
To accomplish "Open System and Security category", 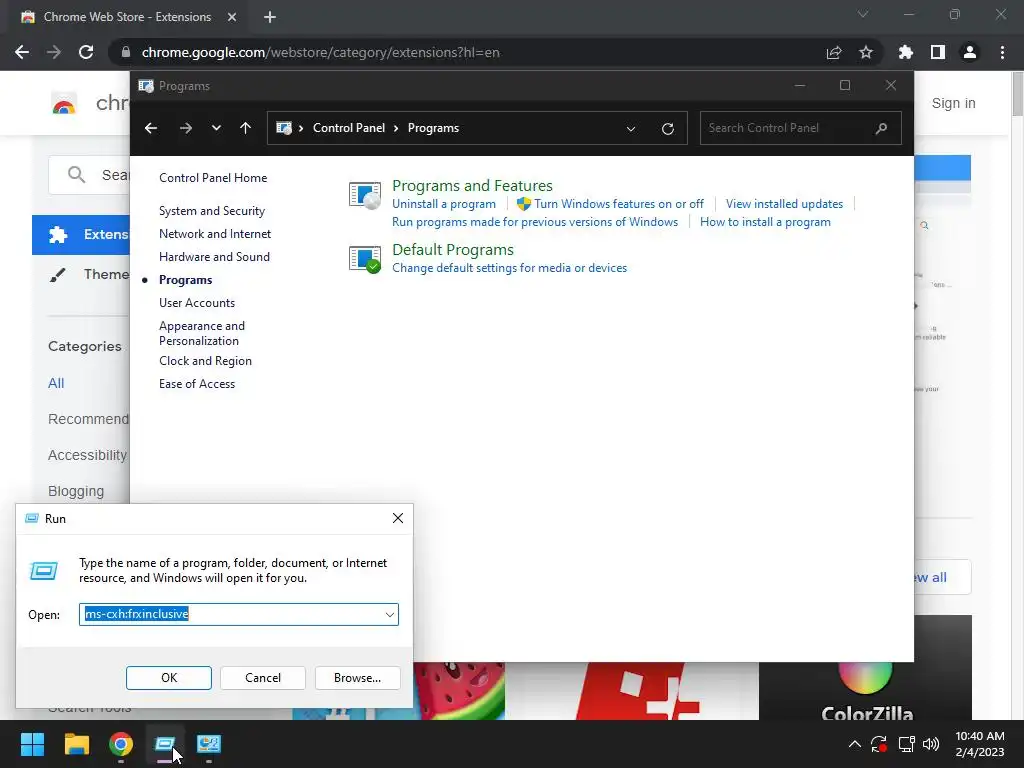I will (212, 211).
